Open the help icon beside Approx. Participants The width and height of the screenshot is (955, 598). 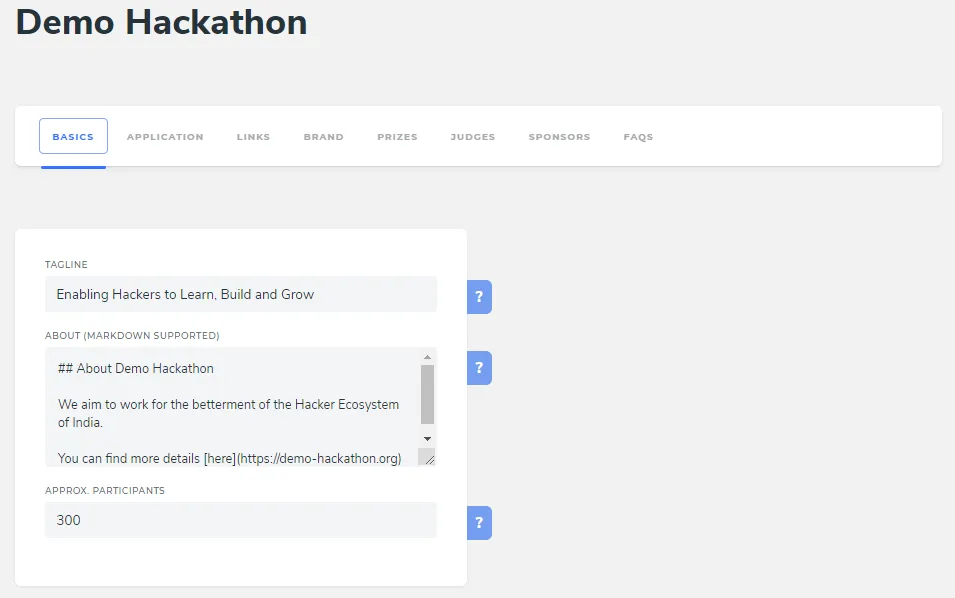[479, 522]
